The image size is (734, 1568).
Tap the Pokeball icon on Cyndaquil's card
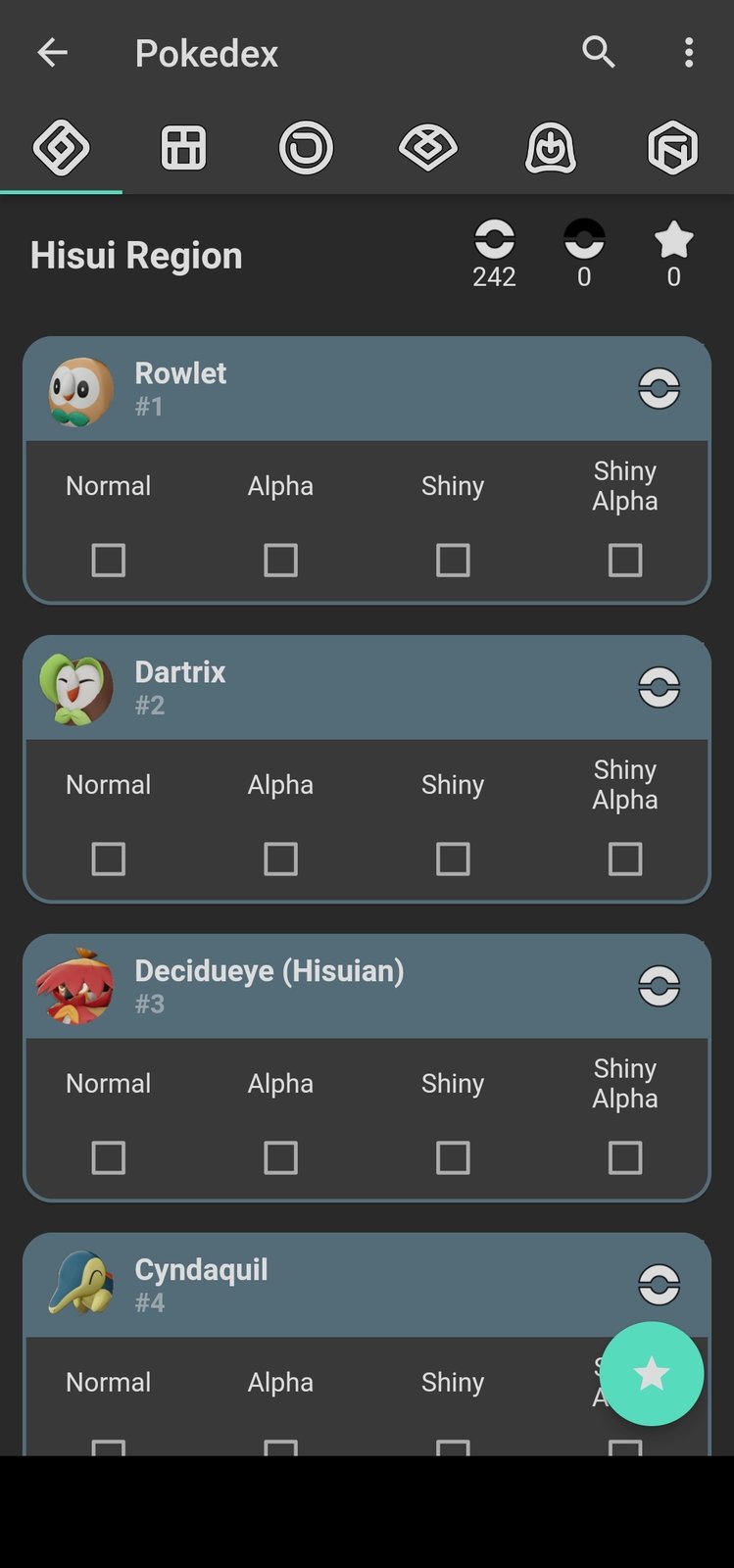pyautogui.click(x=659, y=1285)
